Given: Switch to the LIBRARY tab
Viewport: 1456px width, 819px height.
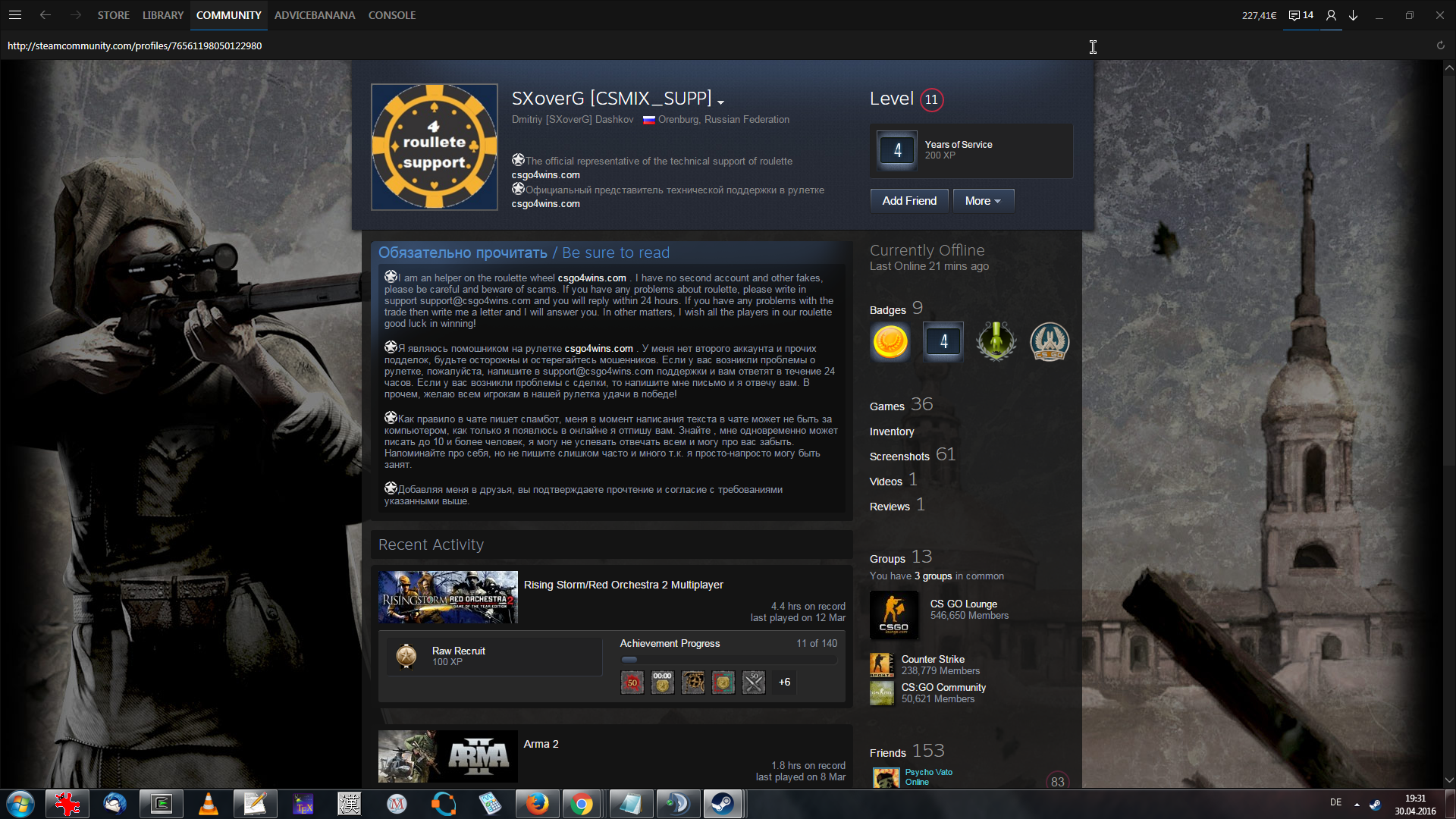Looking at the screenshot, I should tap(162, 15).
